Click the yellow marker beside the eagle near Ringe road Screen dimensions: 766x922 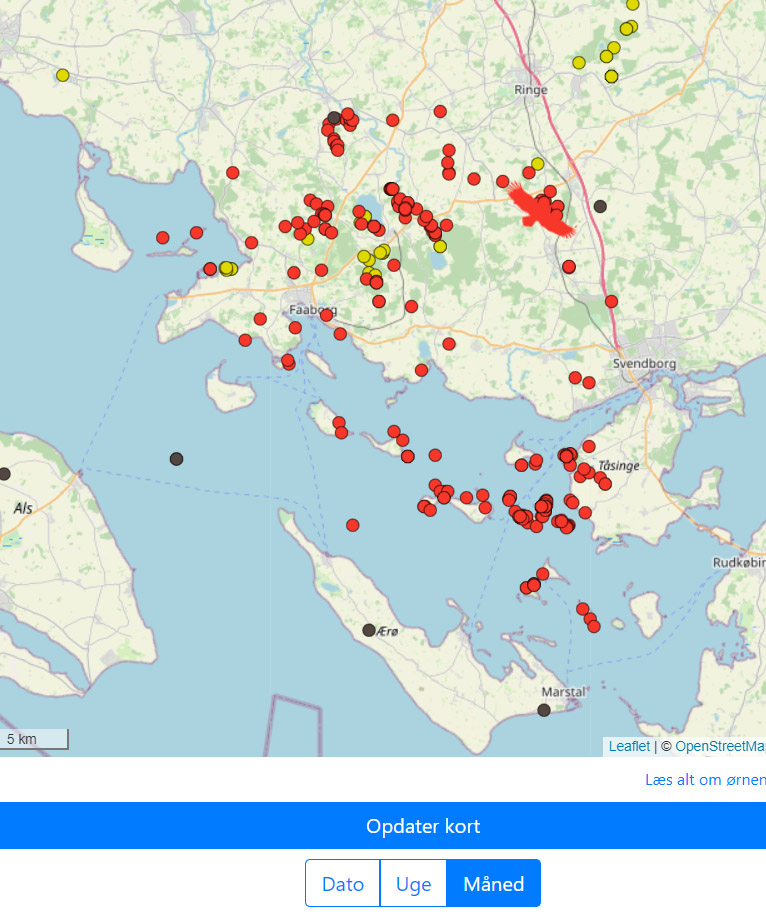(537, 163)
